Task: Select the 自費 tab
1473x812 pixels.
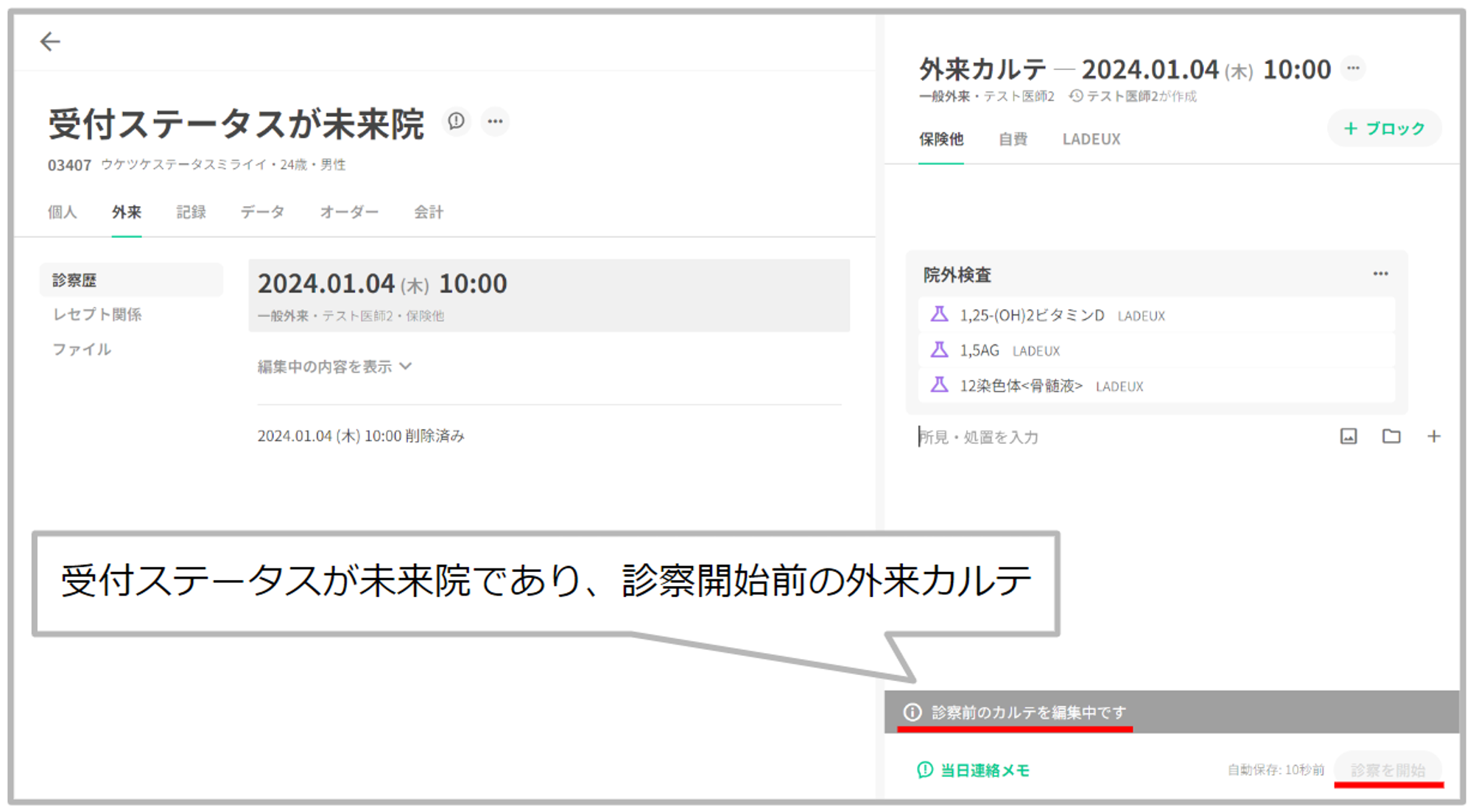Action: [x=1013, y=139]
